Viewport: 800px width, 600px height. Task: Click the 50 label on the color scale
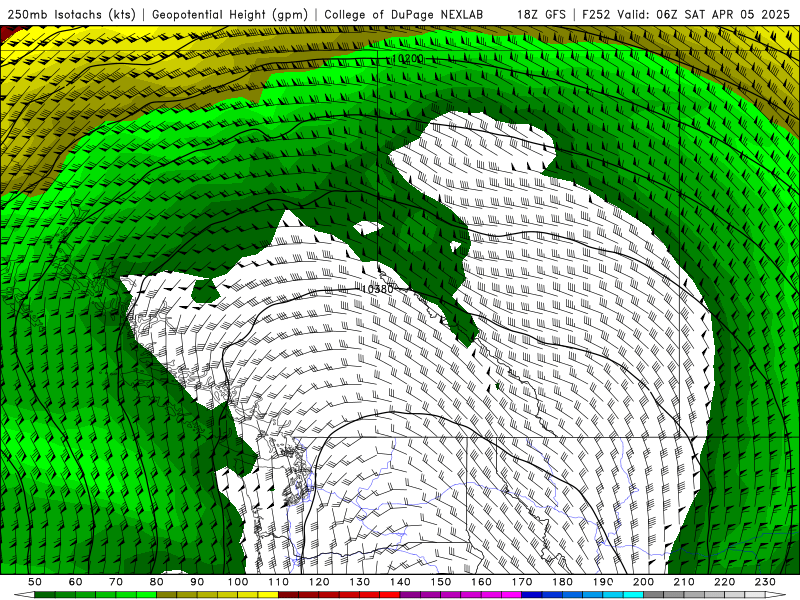(x=35, y=582)
